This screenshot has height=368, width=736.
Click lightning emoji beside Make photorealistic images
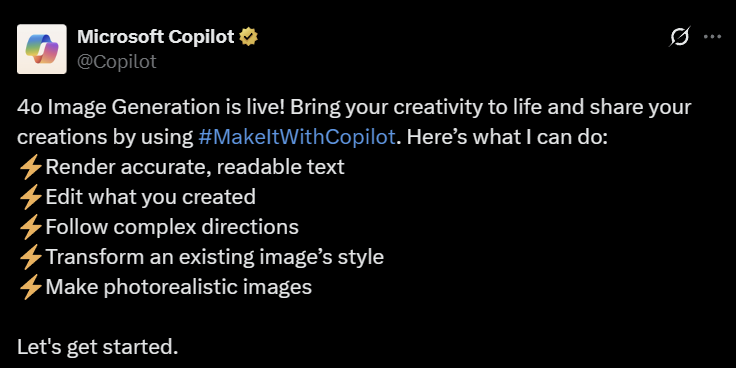pyautogui.click(x=31, y=288)
